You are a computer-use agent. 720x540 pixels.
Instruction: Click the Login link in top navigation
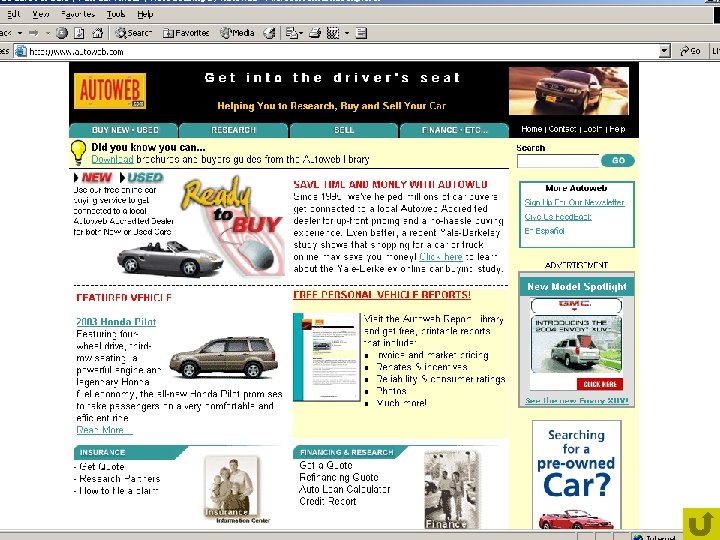click(x=593, y=129)
